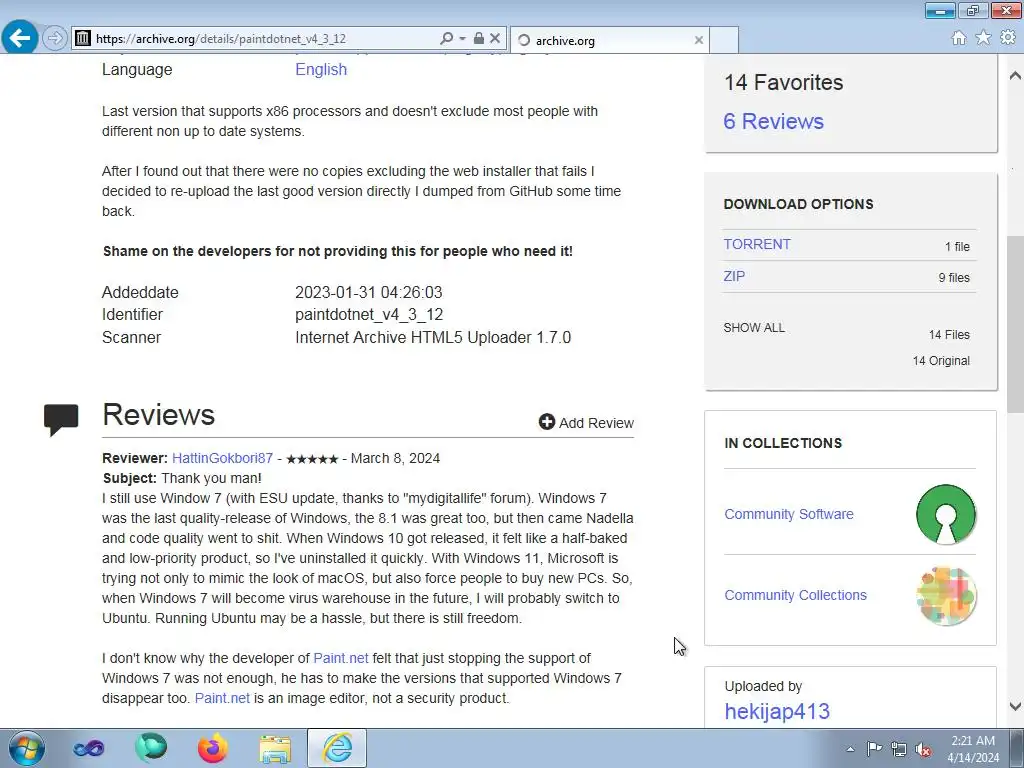The width and height of the screenshot is (1024, 768).
Task: Click the archive.org site icon in address bar
Action: point(83,39)
